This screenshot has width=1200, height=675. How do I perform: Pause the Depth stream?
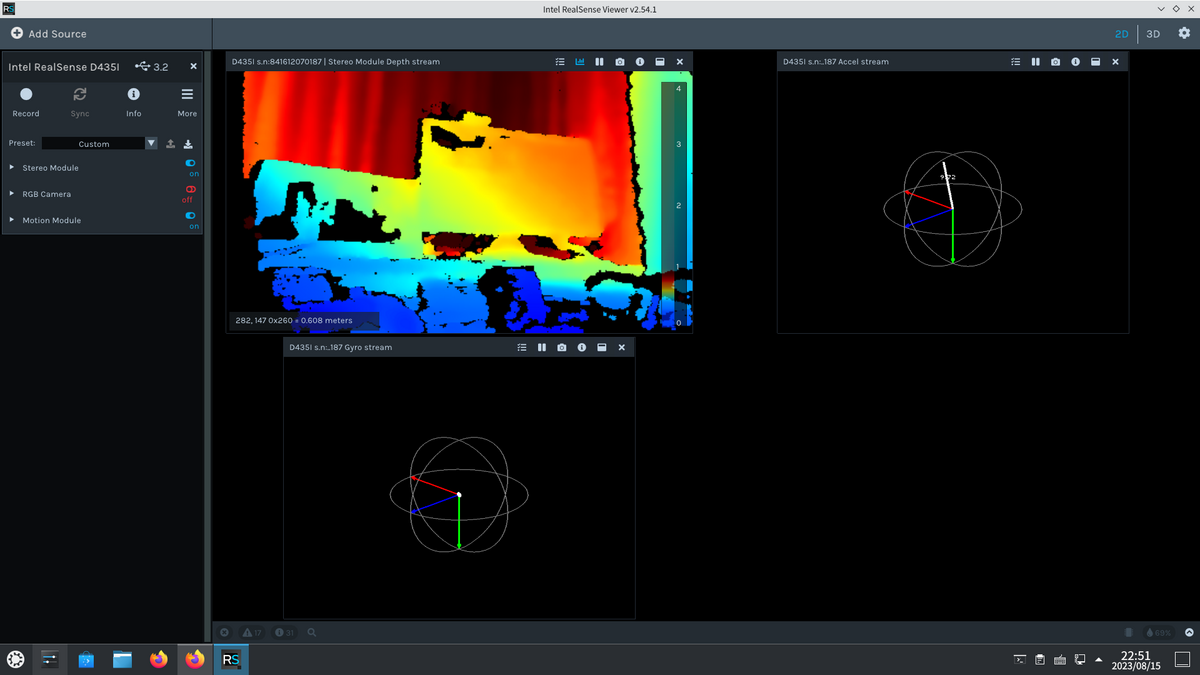click(x=599, y=62)
